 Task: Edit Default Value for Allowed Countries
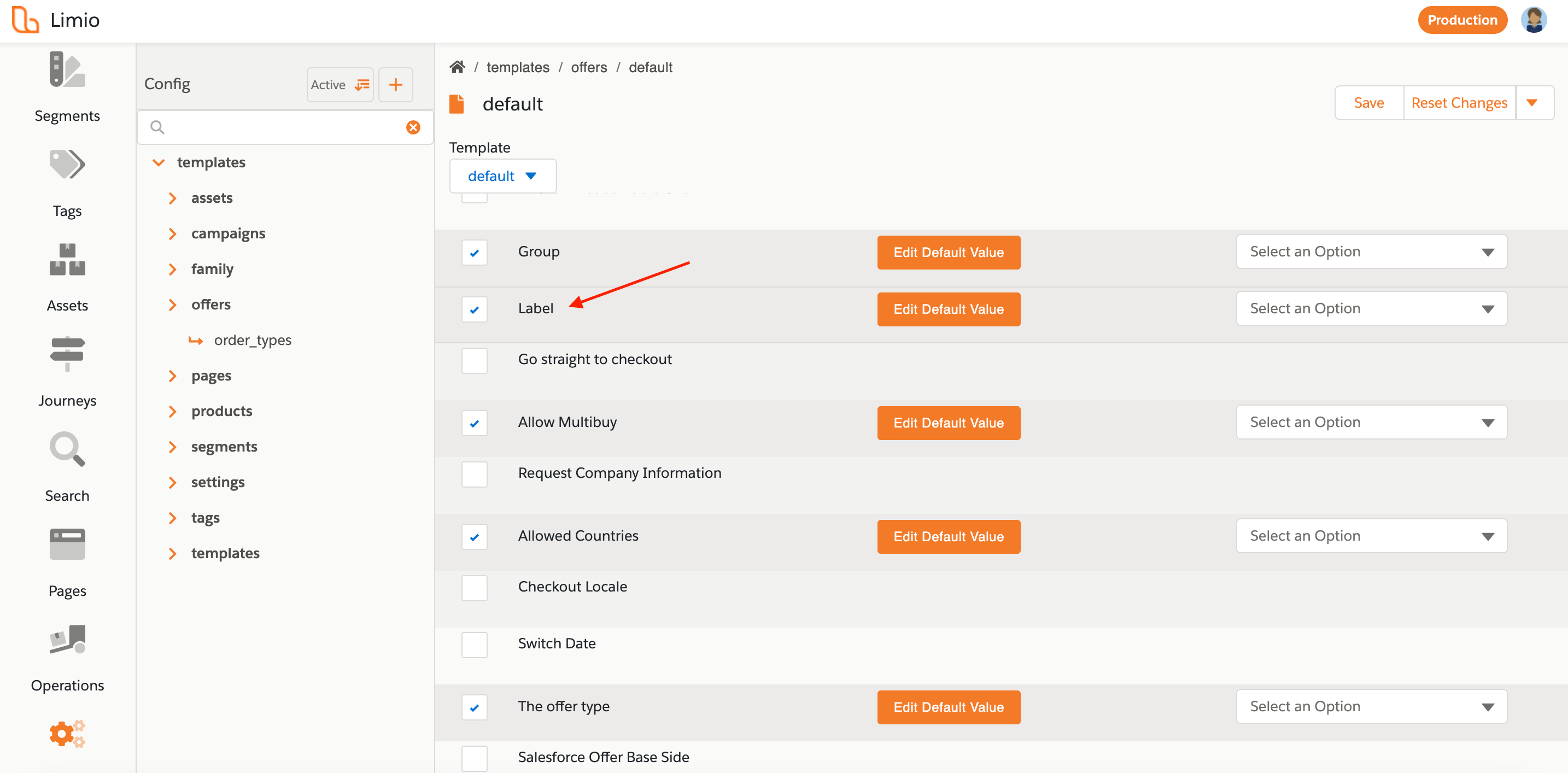(949, 536)
